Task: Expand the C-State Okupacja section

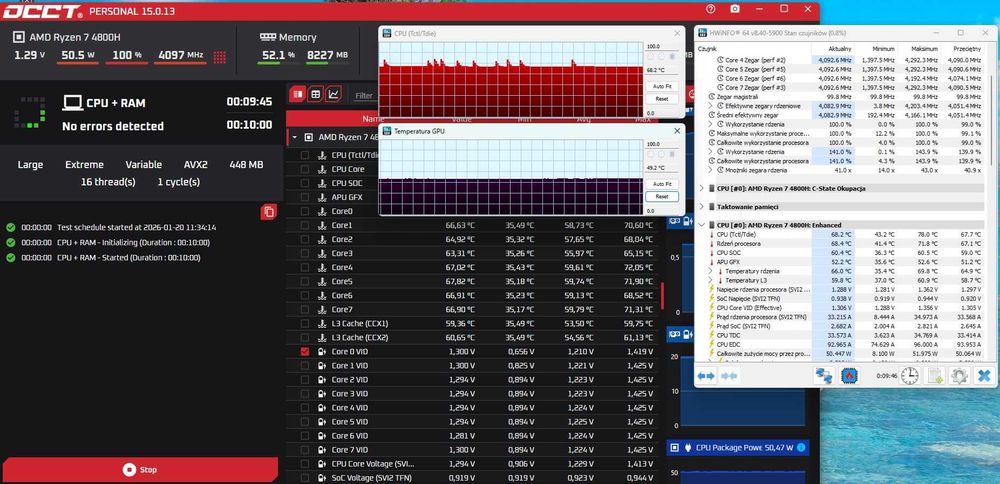Action: click(702, 188)
